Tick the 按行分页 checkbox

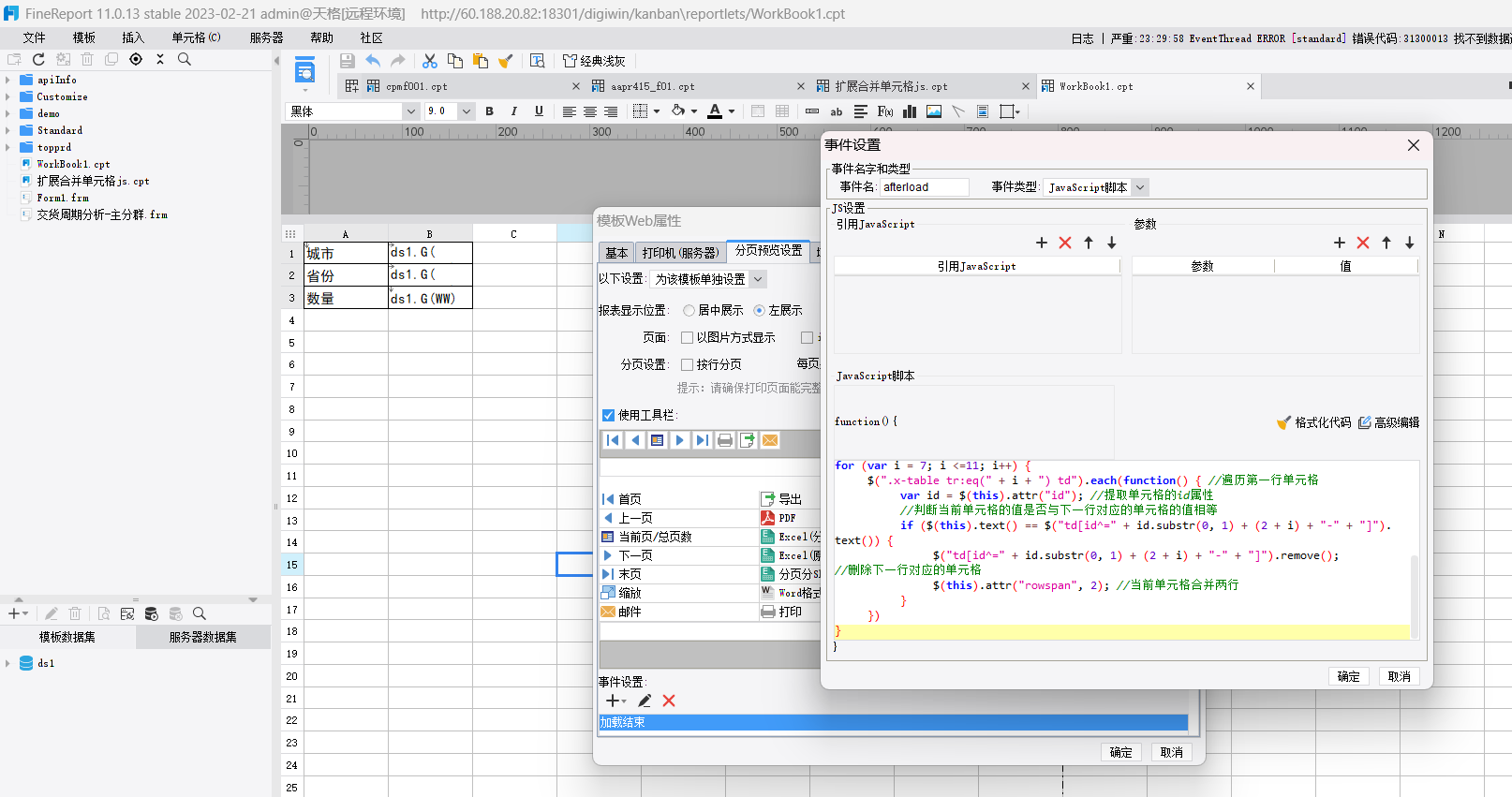pyautogui.click(x=688, y=364)
